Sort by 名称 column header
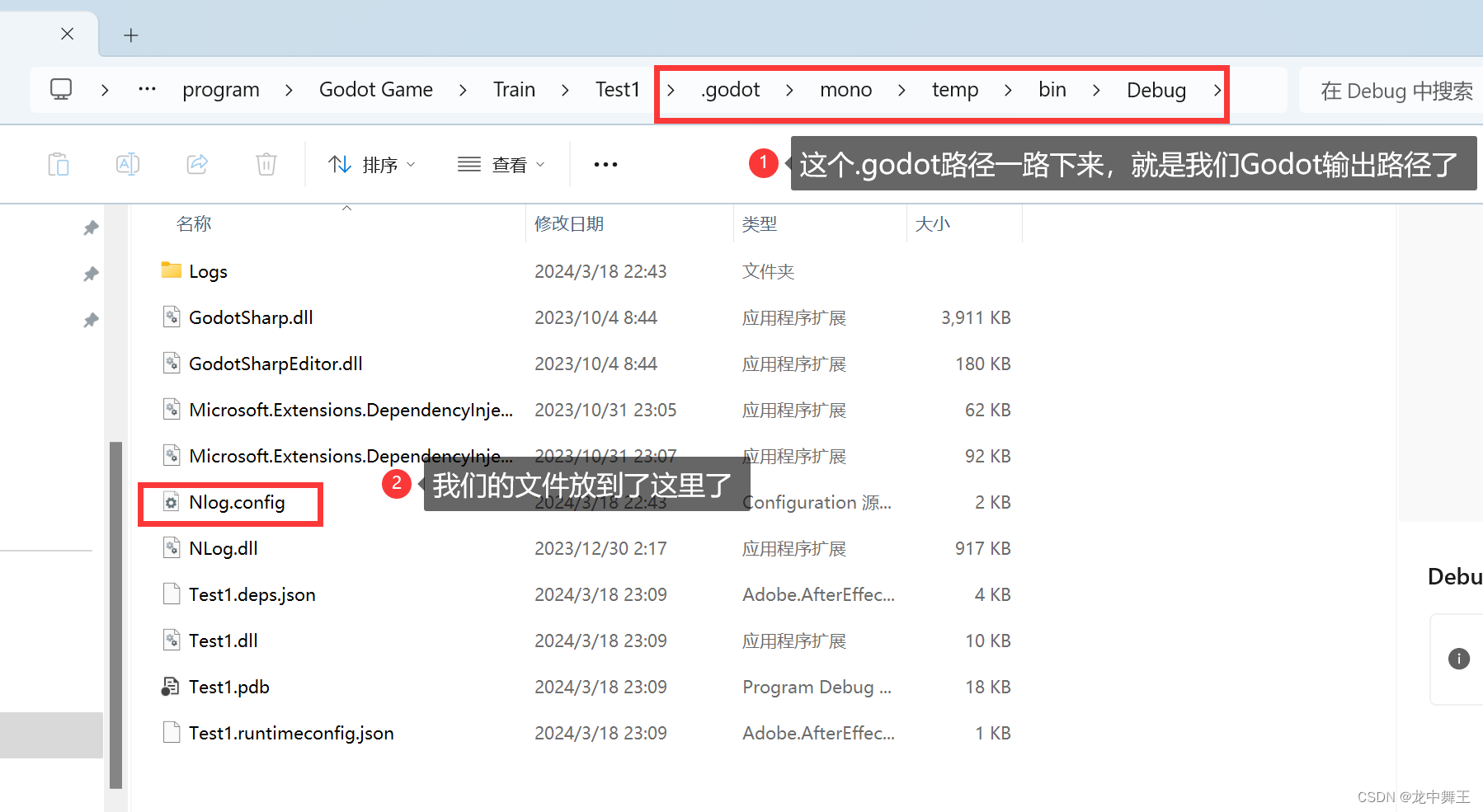 (x=194, y=223)
